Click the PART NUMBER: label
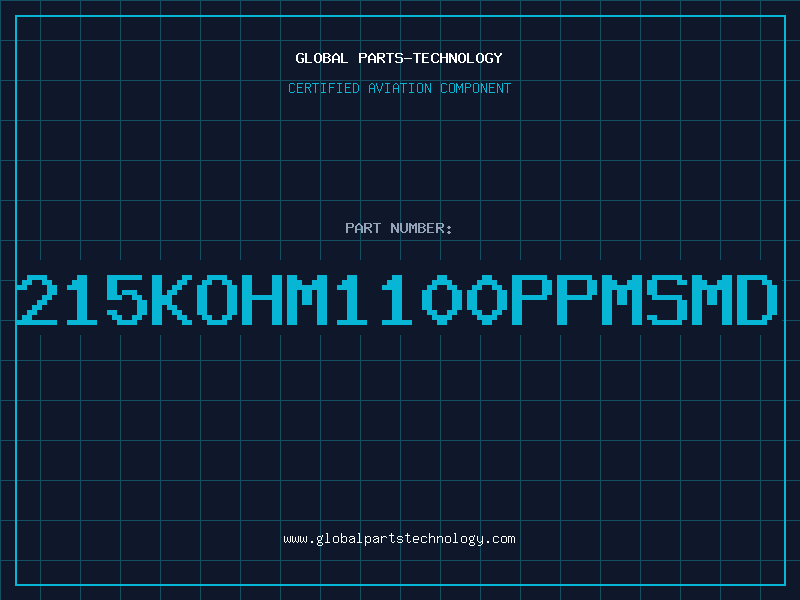Screen dimensions: 800x600 [399, 228]
